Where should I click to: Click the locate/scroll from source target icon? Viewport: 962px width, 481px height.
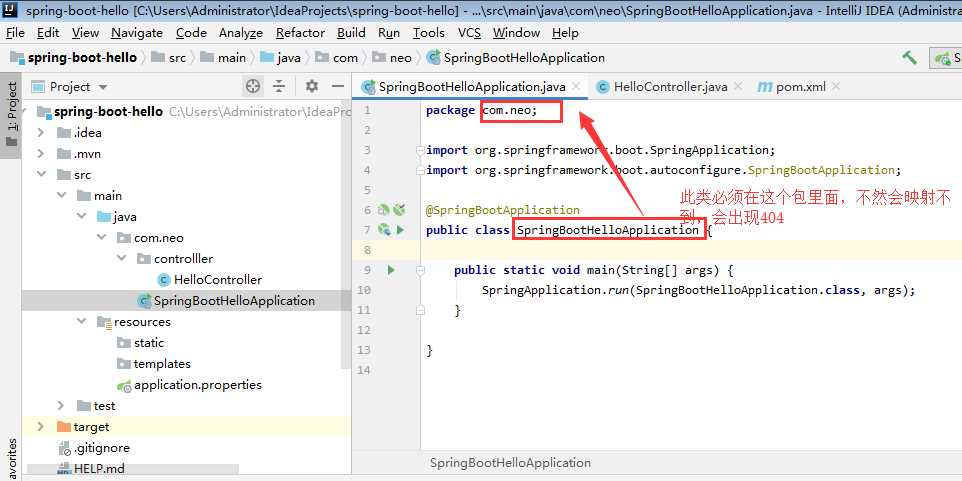[x=253, y=87]
